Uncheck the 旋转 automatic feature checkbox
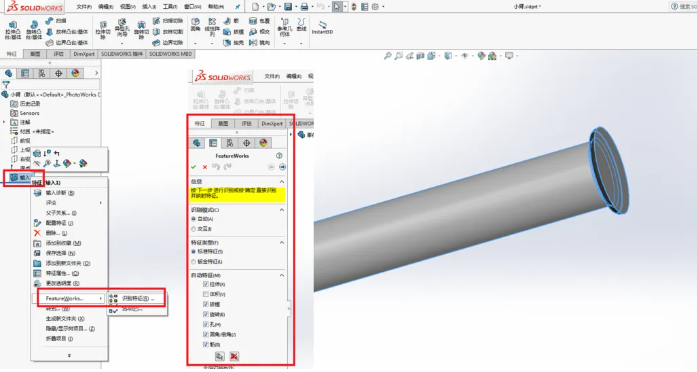 205,314
